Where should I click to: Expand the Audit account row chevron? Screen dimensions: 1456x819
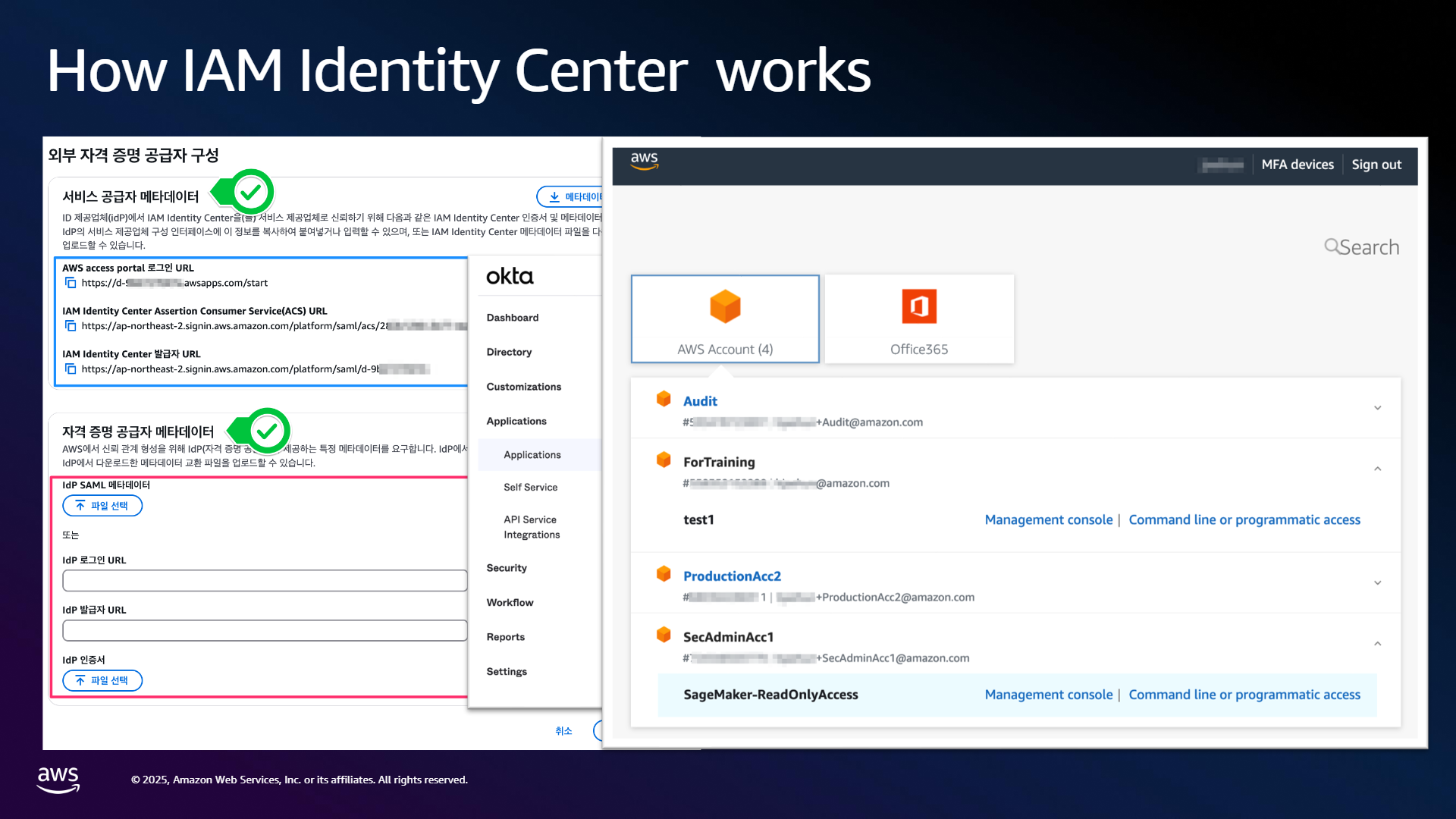point(1378,408)
